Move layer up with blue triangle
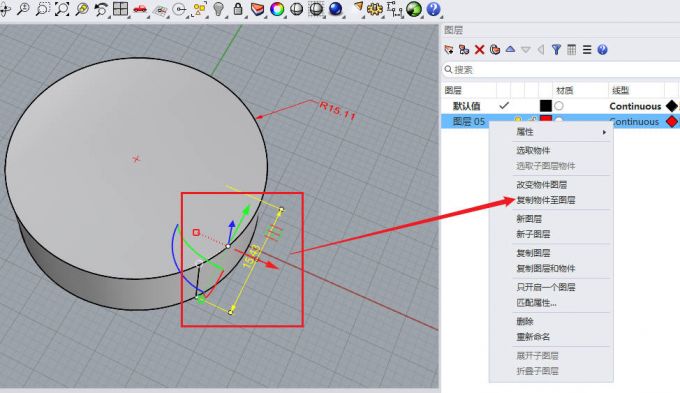 point(510,49)
